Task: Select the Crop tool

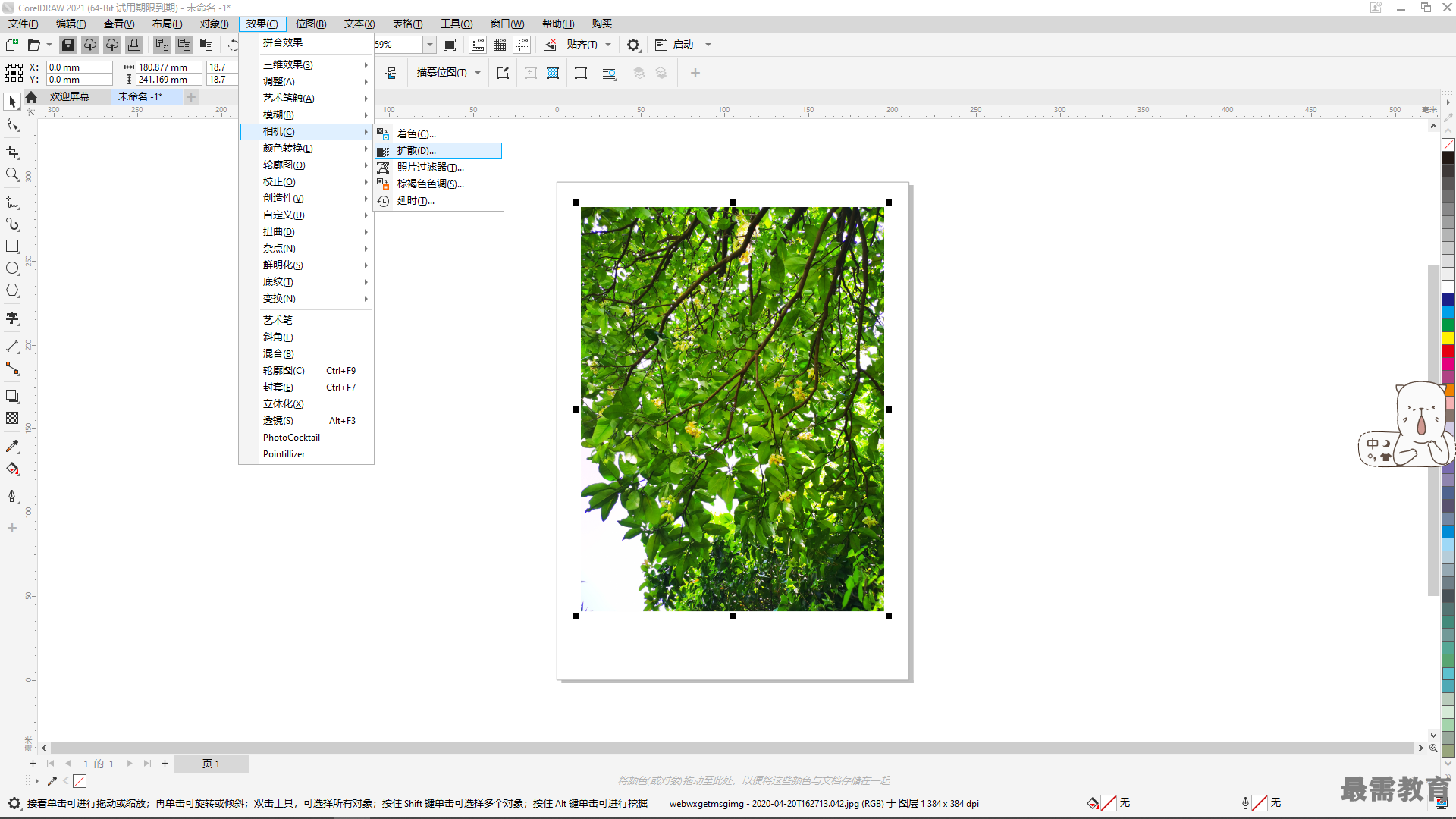Action: tap(12, 152)
